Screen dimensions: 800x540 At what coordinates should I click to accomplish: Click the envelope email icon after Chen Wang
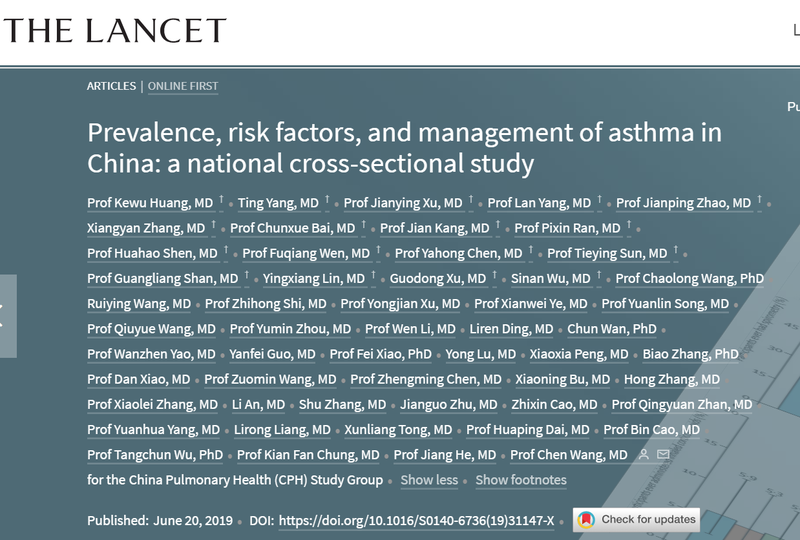point(663,454)
